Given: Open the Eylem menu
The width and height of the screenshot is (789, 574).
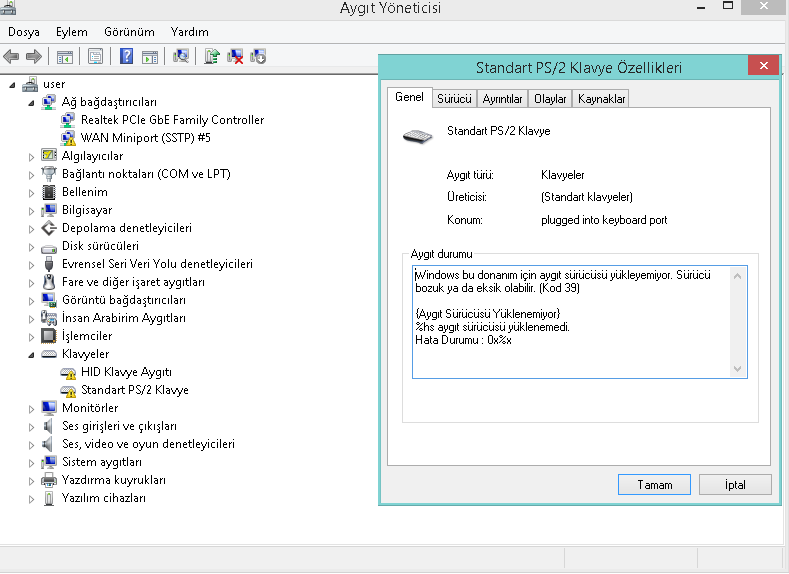Looking at the screenshot, I should point(71,32).
